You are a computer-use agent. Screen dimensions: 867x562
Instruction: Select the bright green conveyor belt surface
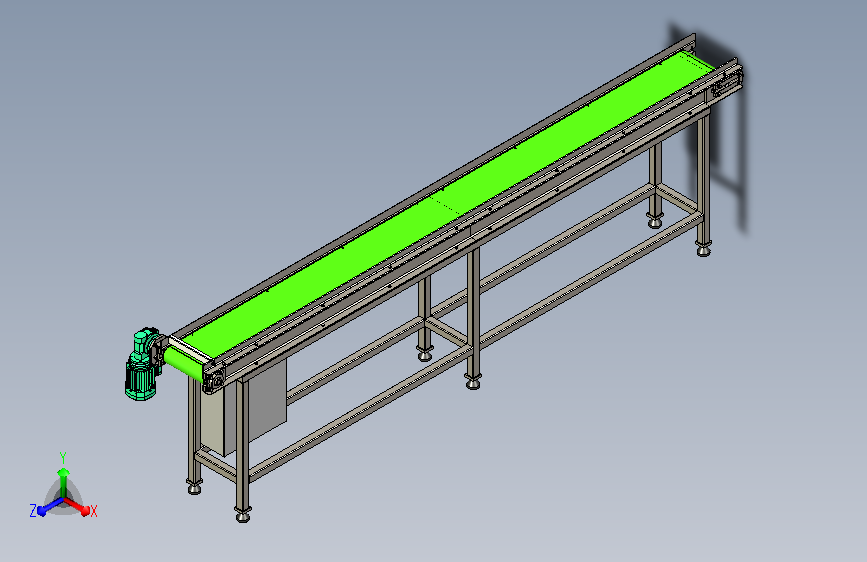442,207
